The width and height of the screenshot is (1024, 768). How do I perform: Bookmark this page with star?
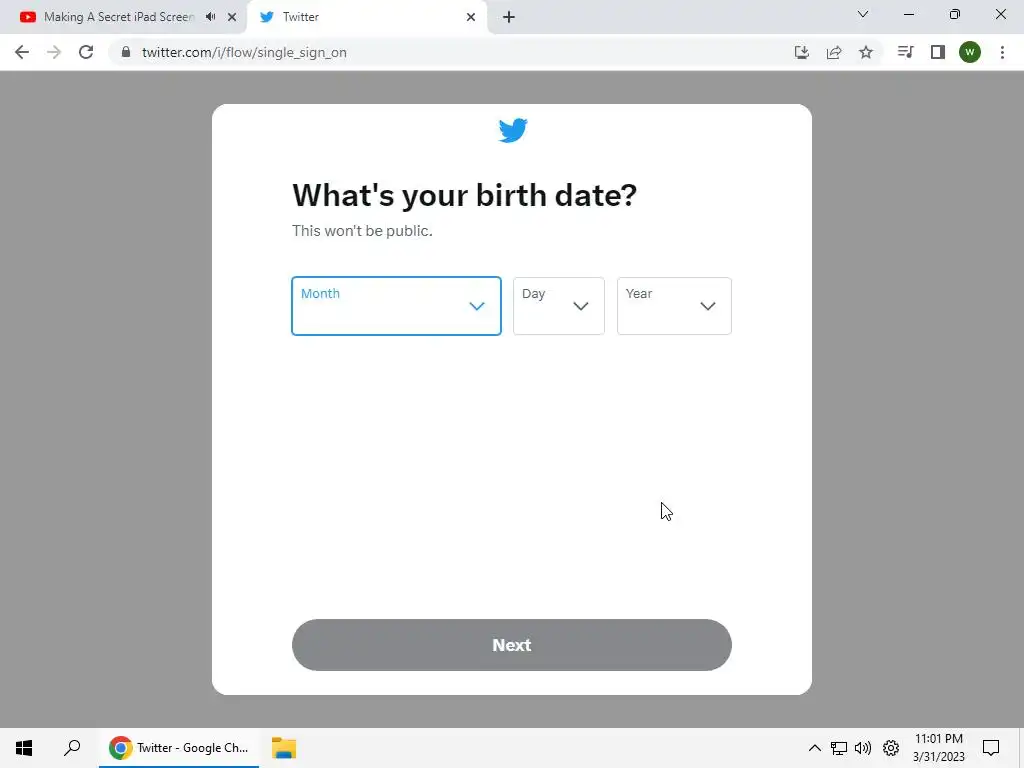click(x=866, y=52)
